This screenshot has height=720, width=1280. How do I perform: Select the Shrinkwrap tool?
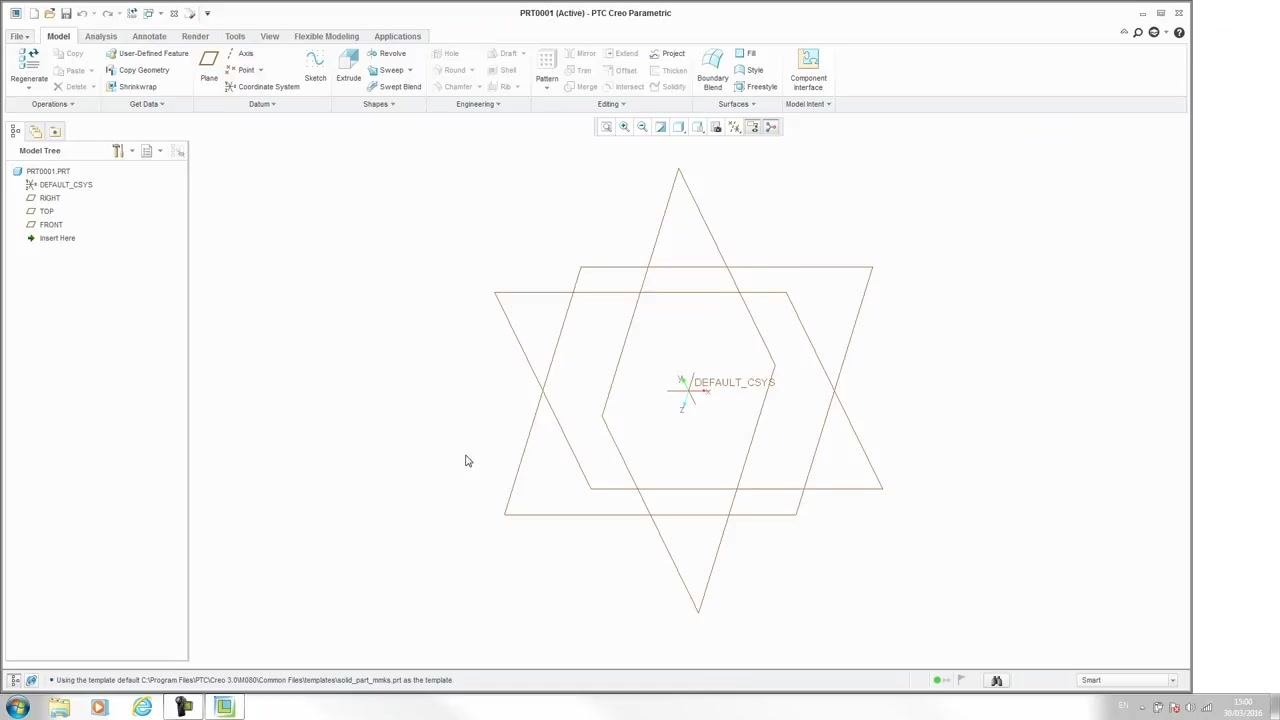coord(131,87)
